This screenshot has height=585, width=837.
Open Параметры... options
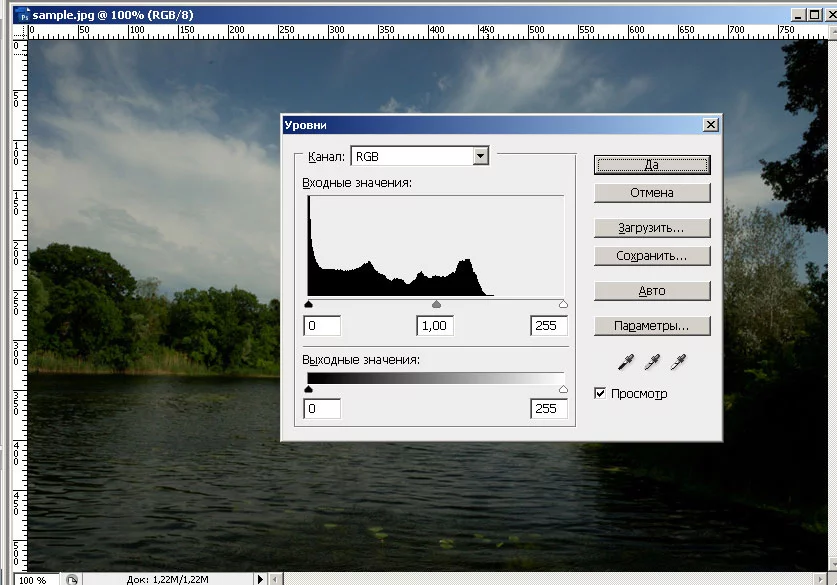tap(652, 326)
